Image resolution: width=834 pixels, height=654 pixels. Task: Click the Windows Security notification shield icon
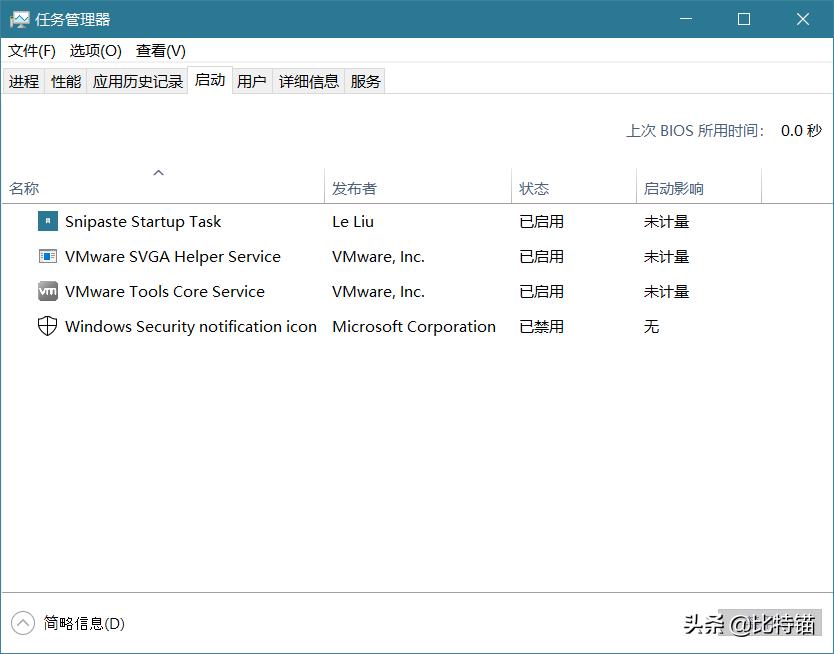46,326
